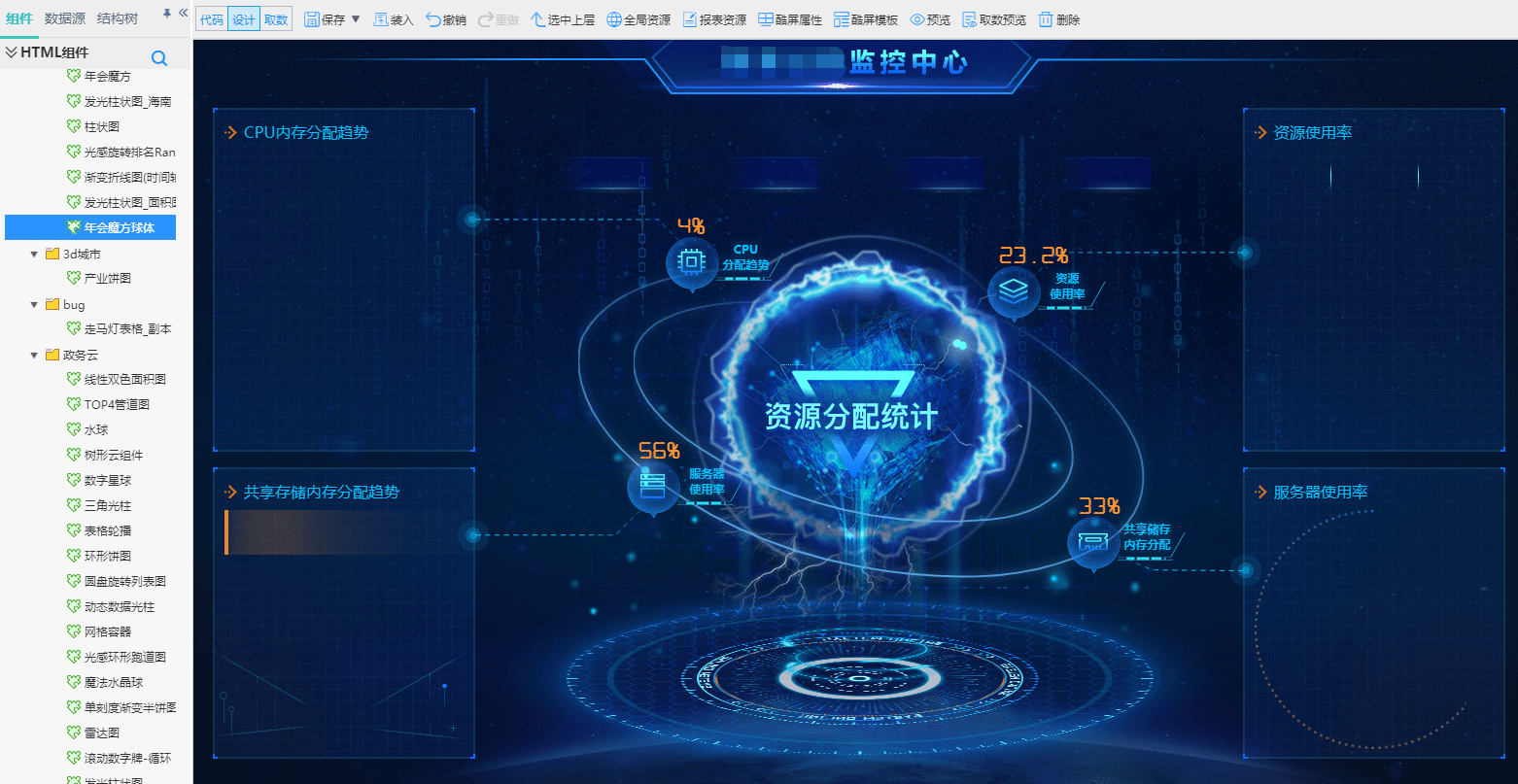
Task: Collapse the 3d城市 folder
Action: [x=35, y=255]
